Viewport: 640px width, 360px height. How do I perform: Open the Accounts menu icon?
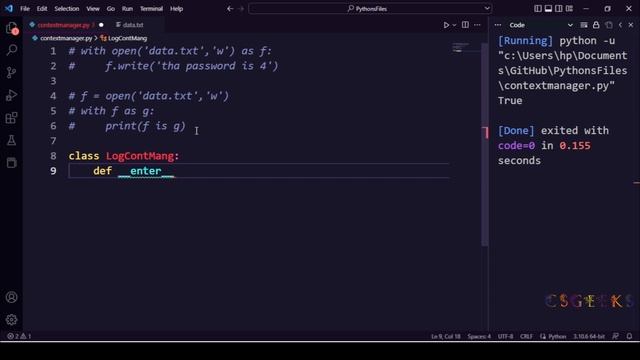[x=12, y=297]
